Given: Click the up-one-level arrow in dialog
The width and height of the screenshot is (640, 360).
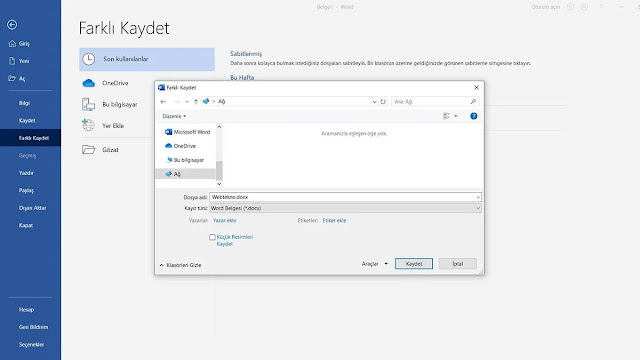Looking at the screenshot, I should pos(196,102).
